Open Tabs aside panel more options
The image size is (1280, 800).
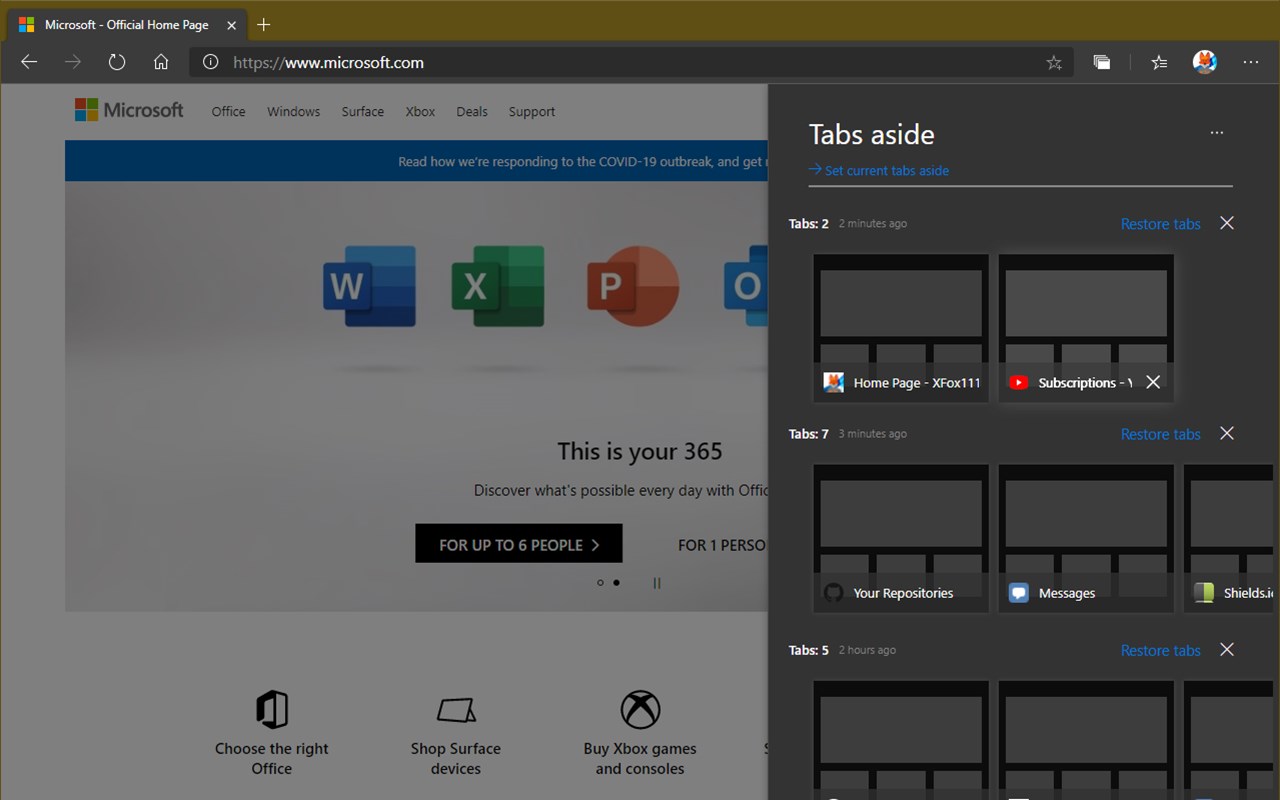coord(1217,132)
